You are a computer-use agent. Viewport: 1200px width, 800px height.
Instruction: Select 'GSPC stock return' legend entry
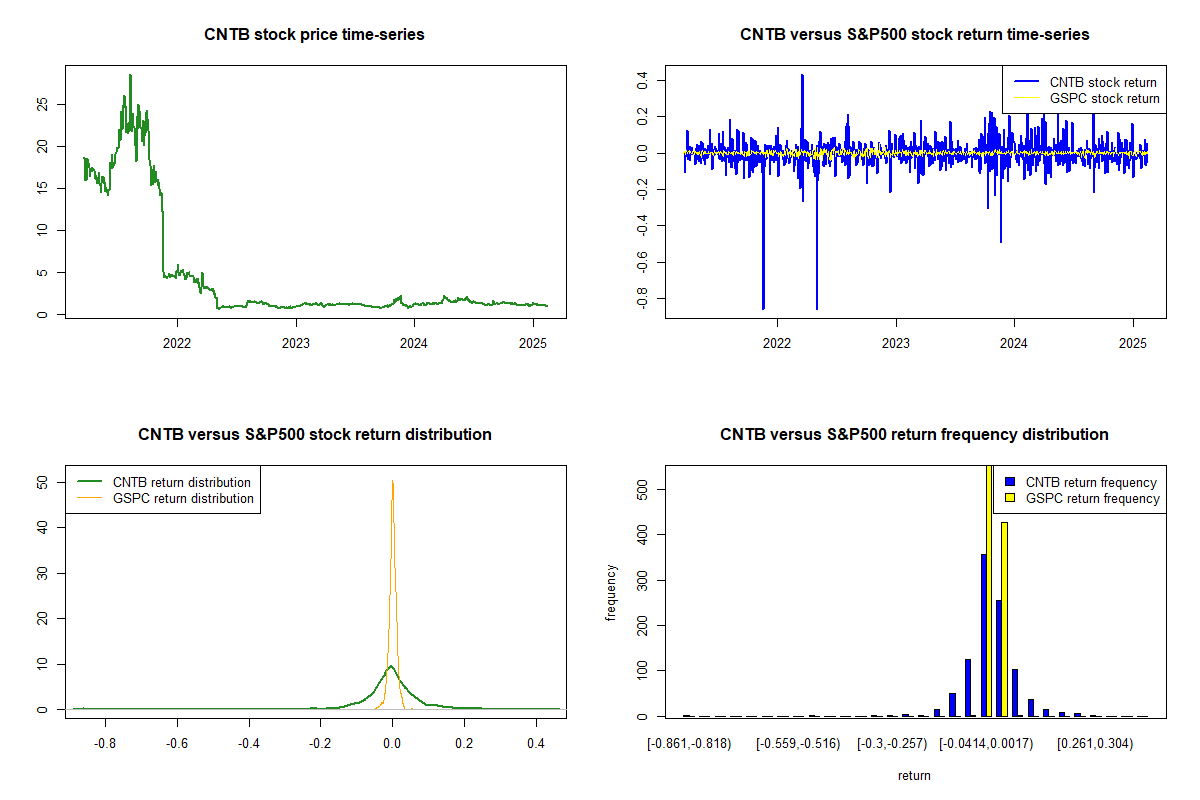pyautogui.click(x=1104, y=98)
